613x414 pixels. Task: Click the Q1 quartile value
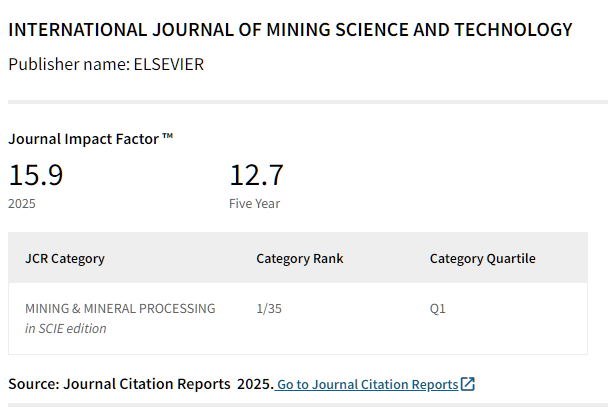tap(437, 309)
